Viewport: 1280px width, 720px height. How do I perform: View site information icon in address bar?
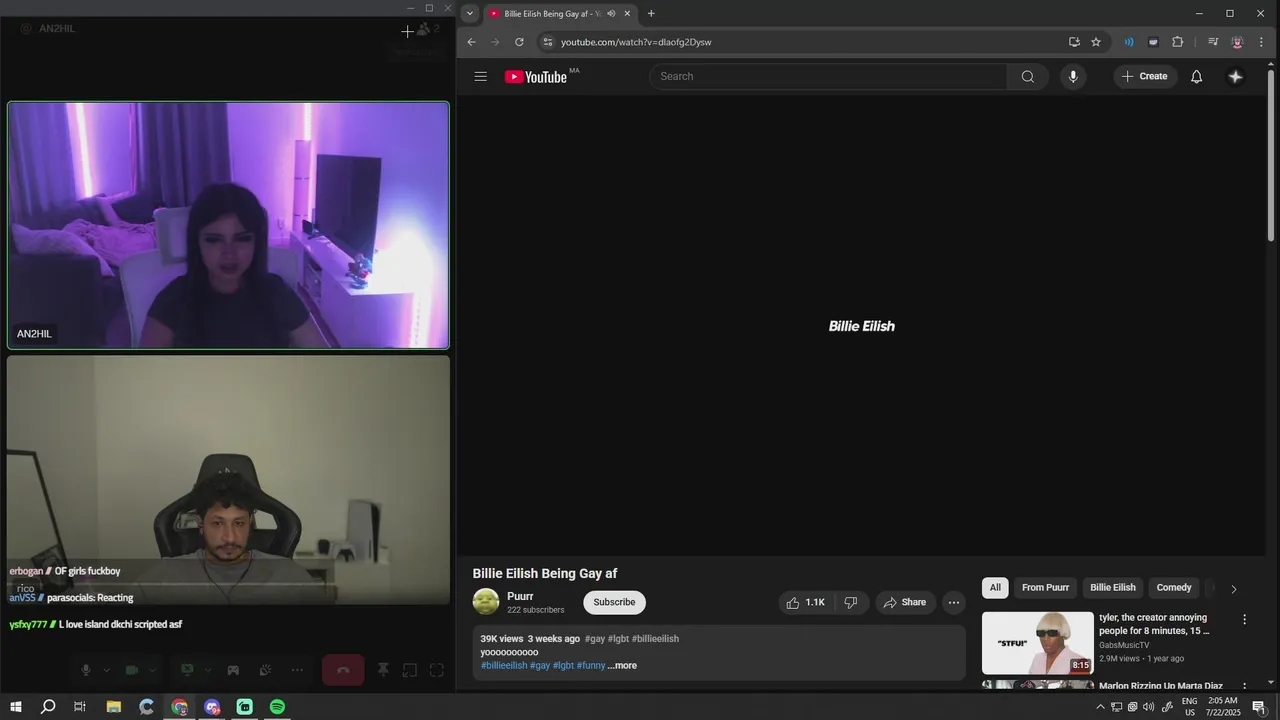(x=547, y=42)
